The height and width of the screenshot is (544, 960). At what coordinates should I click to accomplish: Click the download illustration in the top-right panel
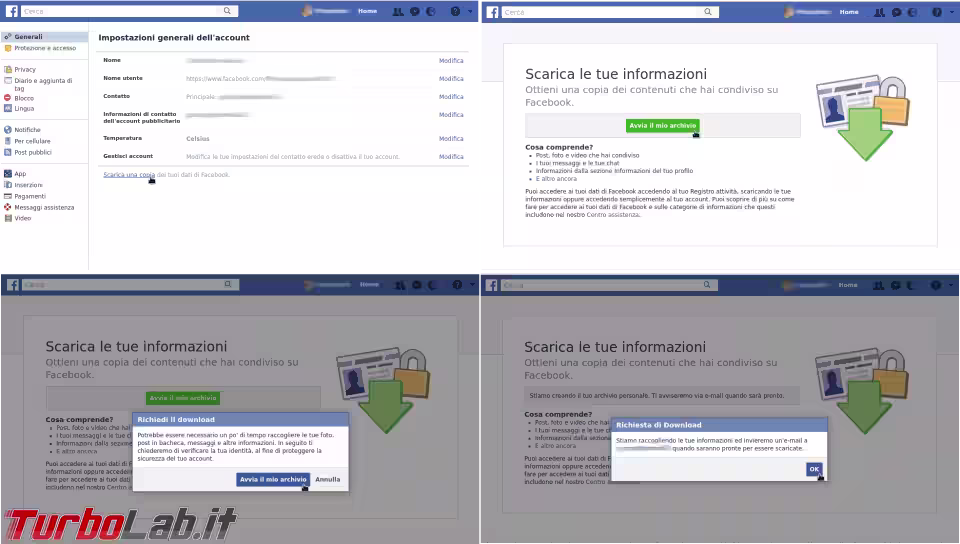click(x=863, y=117)
